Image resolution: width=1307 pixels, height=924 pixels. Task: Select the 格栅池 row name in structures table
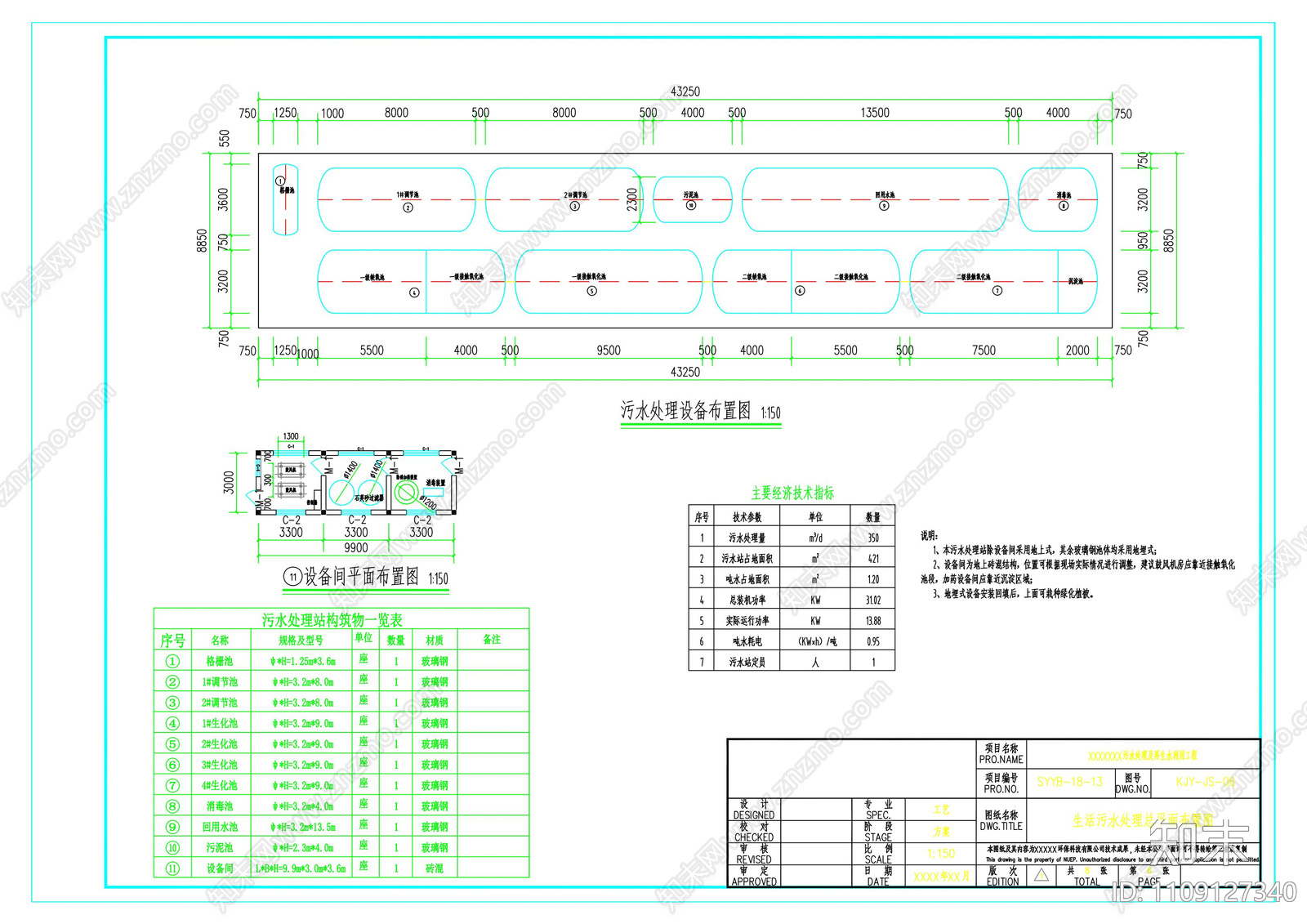(x=220, y=661)
